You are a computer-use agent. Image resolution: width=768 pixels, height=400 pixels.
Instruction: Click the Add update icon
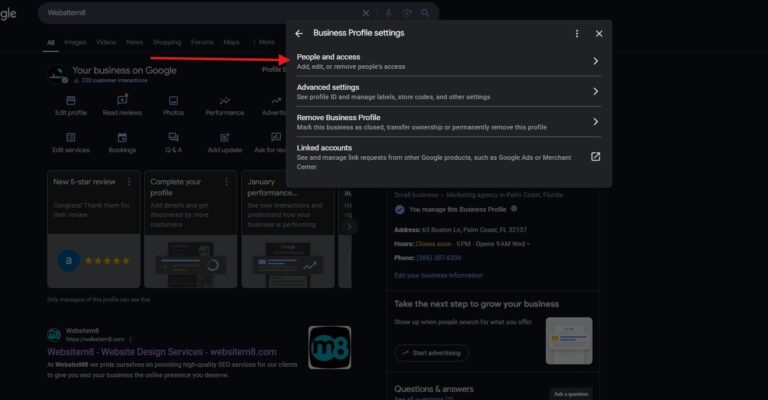click(224, 137)
